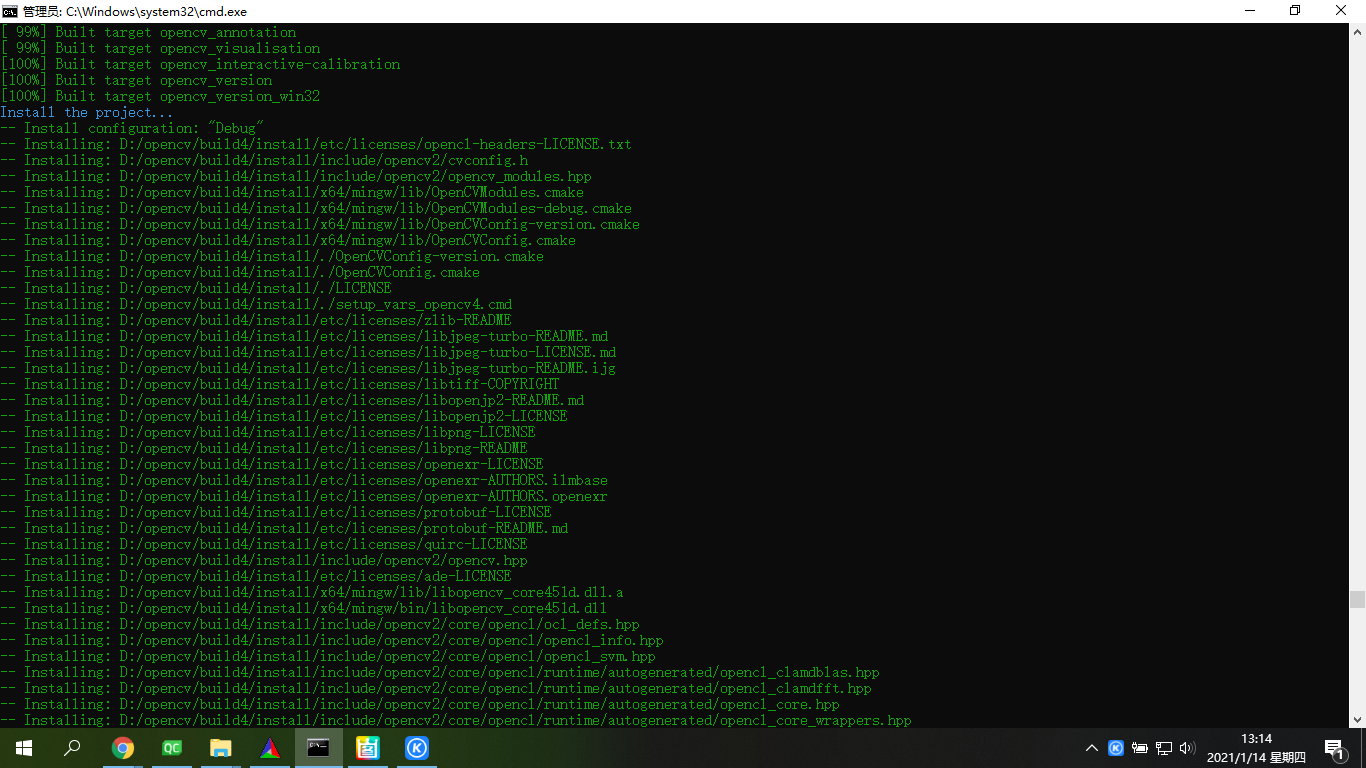Image resolution: width=1366 pixels, height=768 pixels.
Task: Click the libpng-README line
Action: (x=264, y=448)
